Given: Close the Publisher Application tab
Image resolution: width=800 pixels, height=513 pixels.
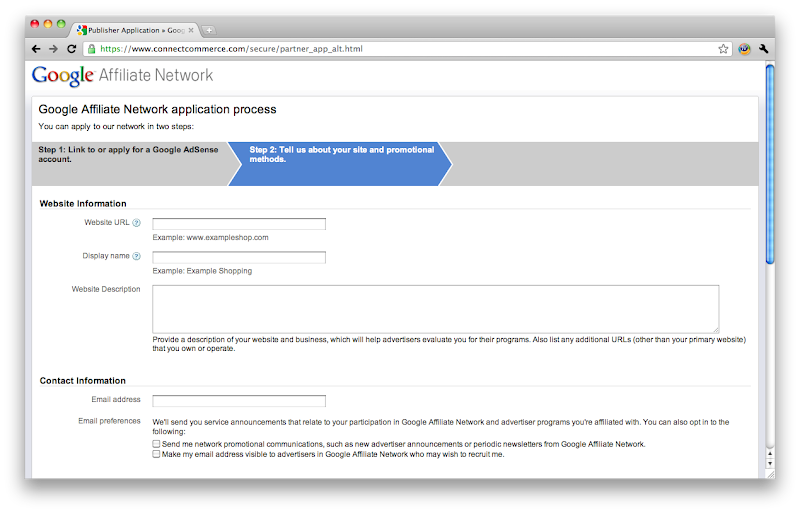Looking at the screenshot, I should [x=191, y=30].
